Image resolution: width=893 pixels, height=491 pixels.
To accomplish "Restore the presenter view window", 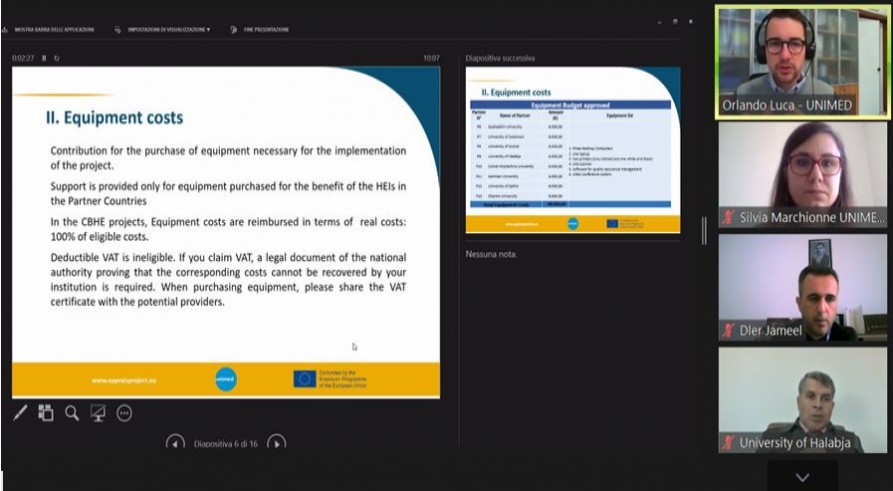I will click(675, 22).
